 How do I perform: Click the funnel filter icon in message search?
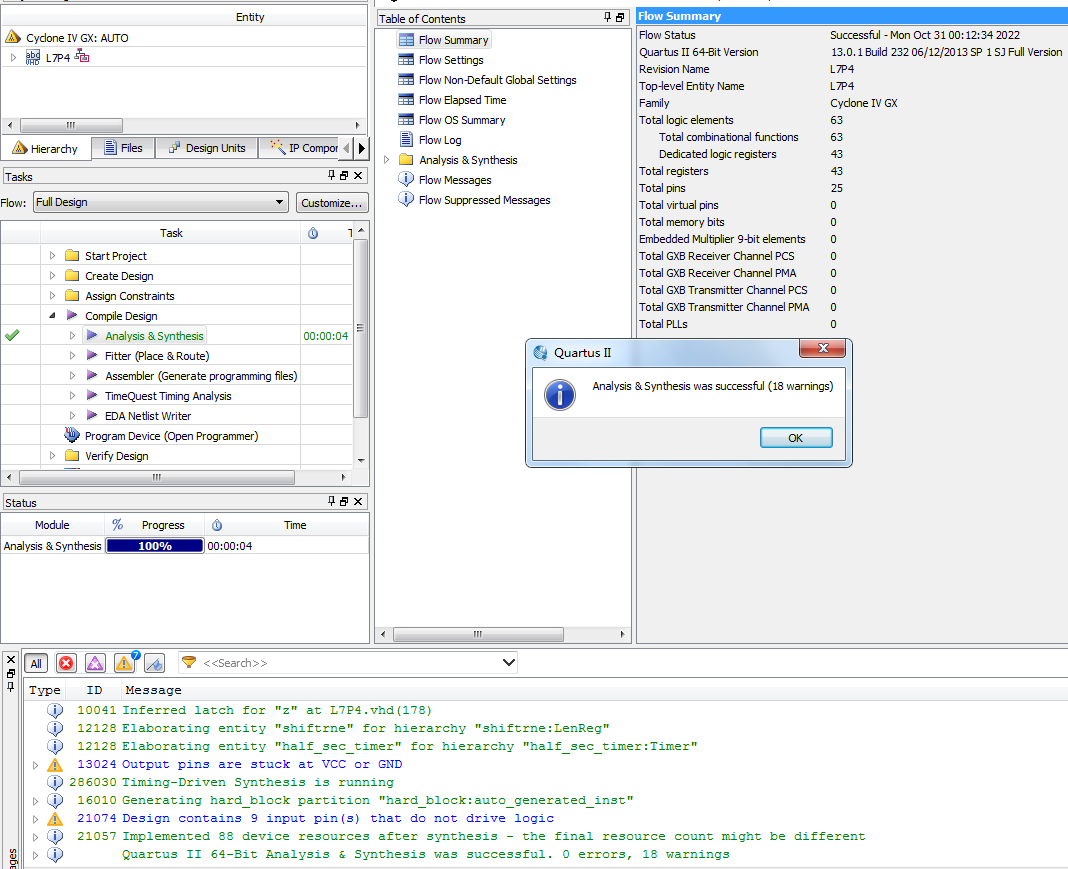(189, 662)
